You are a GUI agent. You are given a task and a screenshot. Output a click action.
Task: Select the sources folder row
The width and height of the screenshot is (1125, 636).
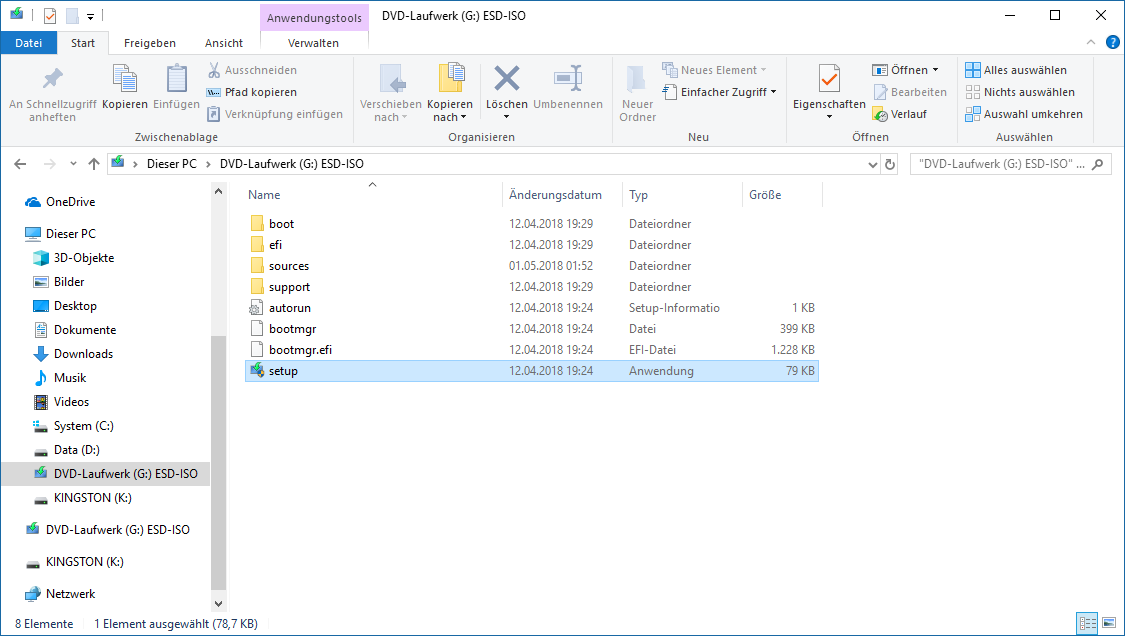coord(532,266)
